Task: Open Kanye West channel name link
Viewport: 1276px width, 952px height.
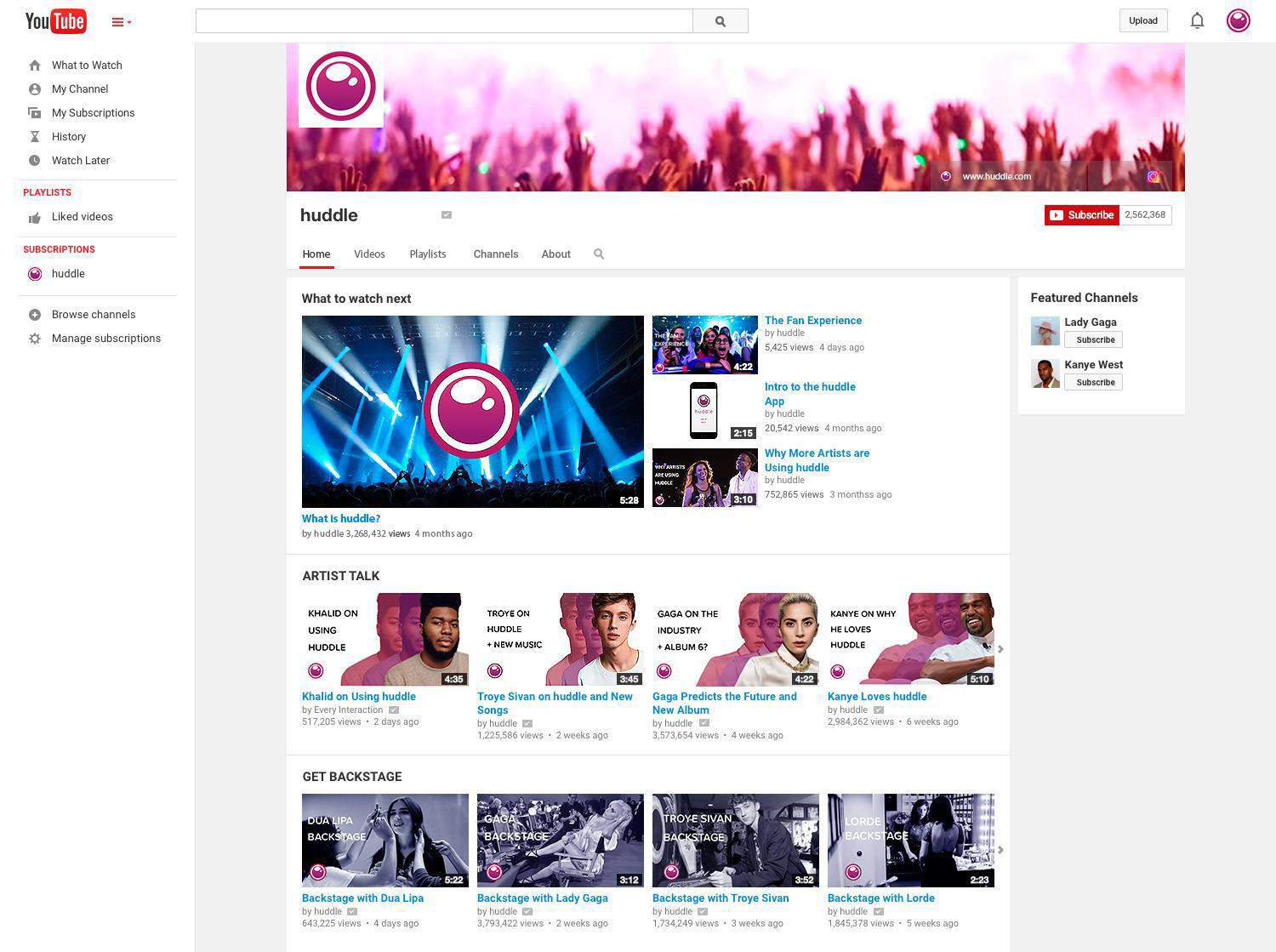Action: [1094, 365]
